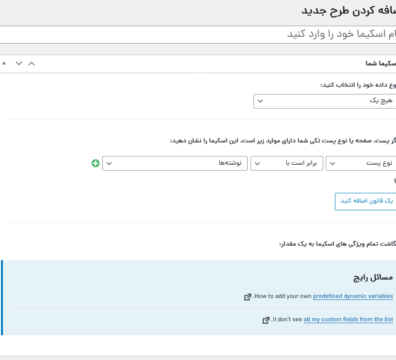Open the external link icon beside predefined dynamic variables
This screenshot has width=396, height=360.
(247, 297)
